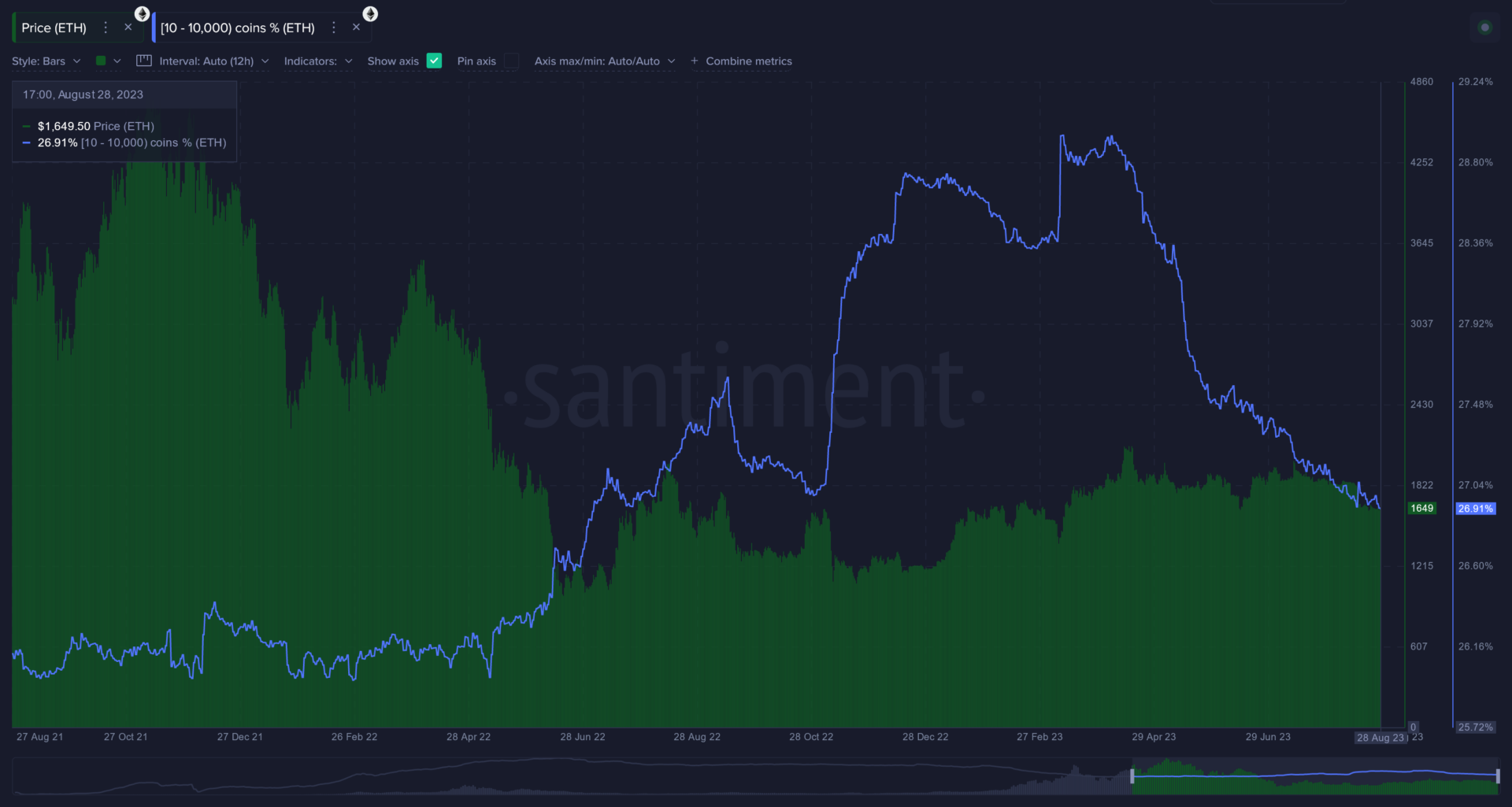Enable the Pin axis checkbox
Viewport: 1512px width, 807px height.
click(x=511, y=61)
